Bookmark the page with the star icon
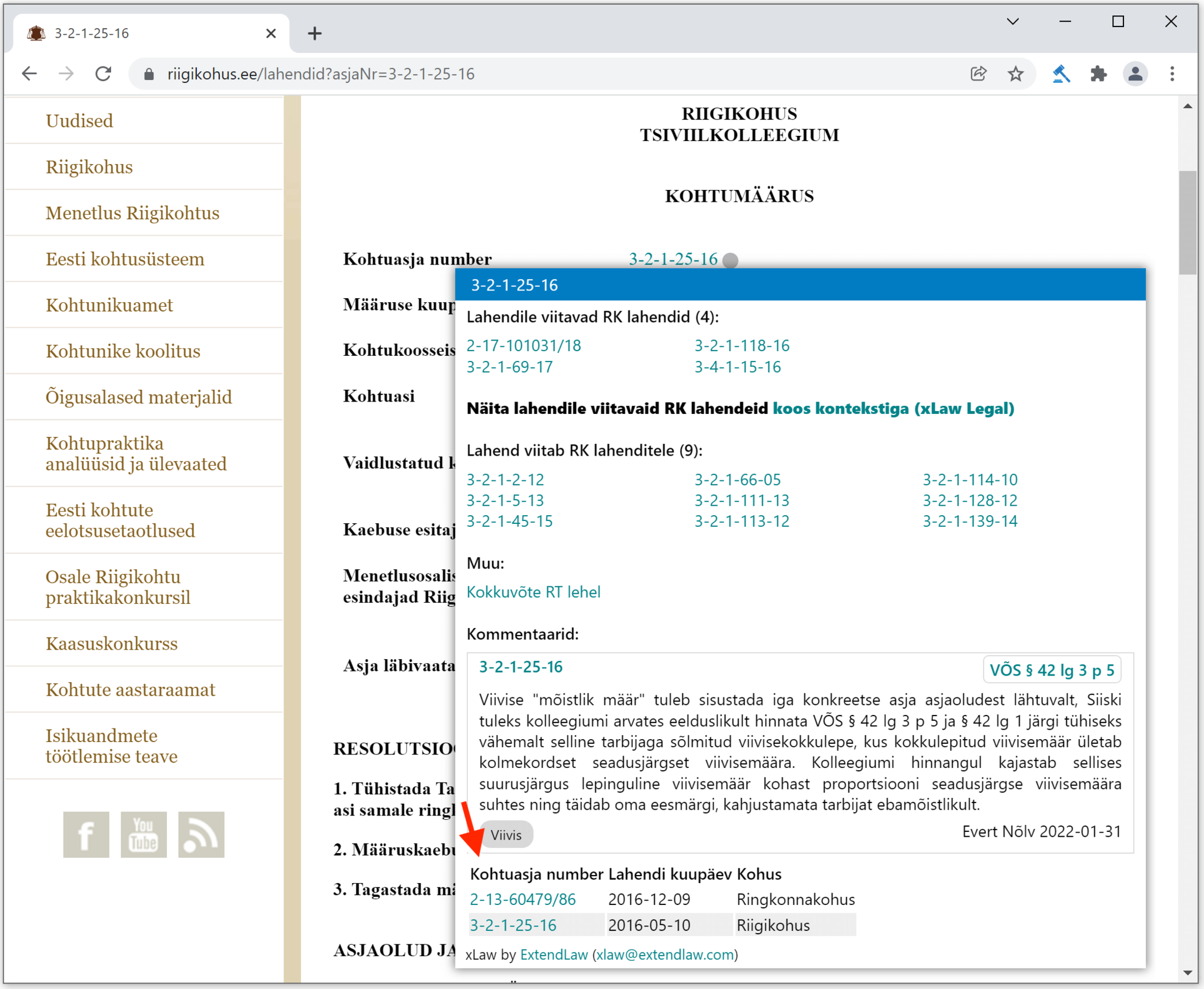 coord(1015,73)
